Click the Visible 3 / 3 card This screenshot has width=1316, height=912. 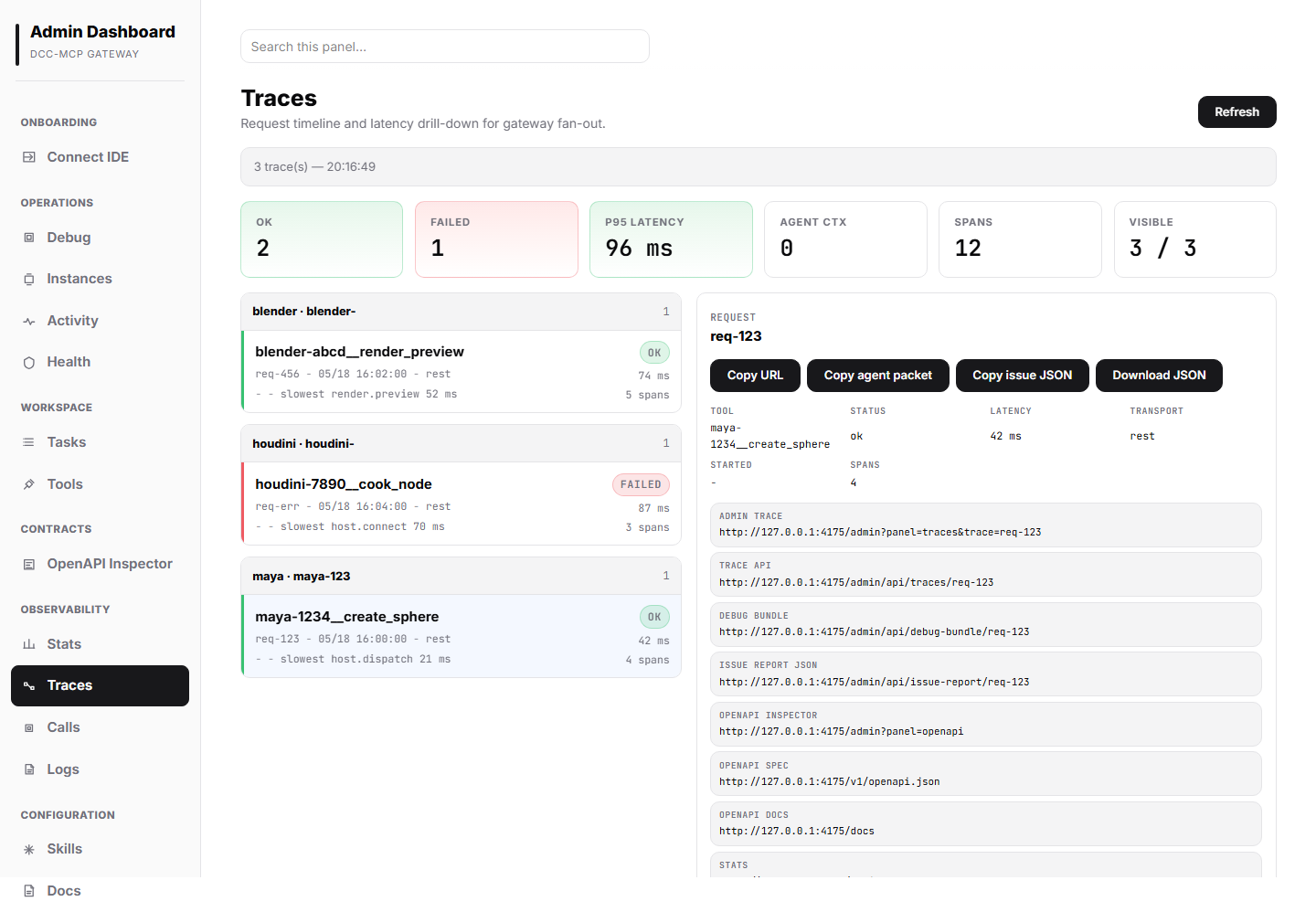[x=1194, y=239]
